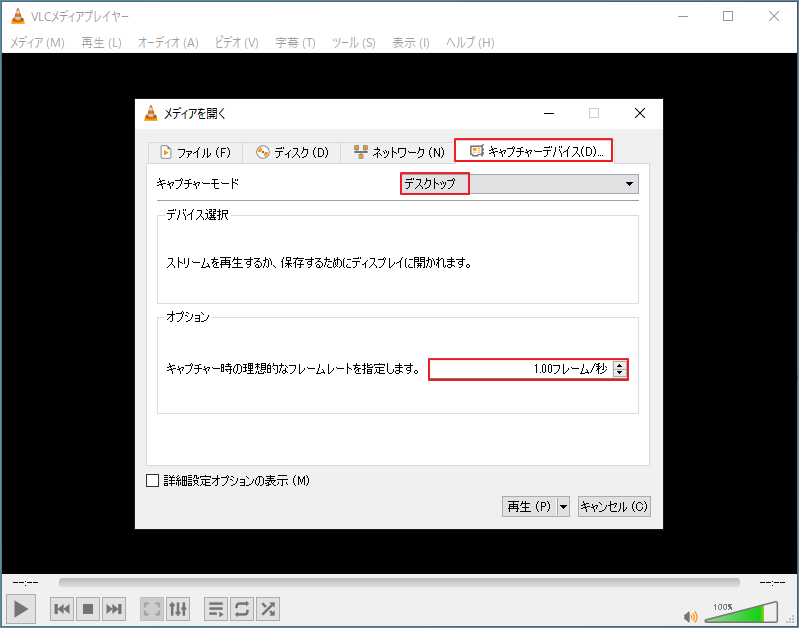Expand the キャプチャーモード dropdown
799x628 pixels.
[x=519, y=184]
